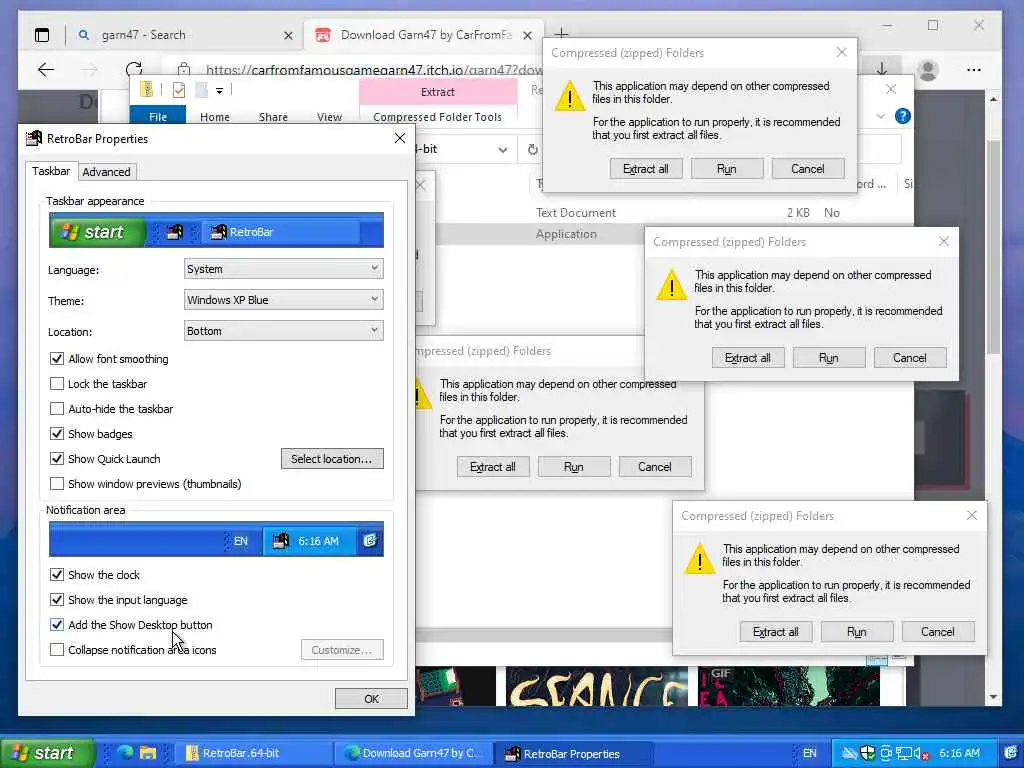
Task: Click Extract all in the dialog overlapping Edge's toolbar
Action: [646, 169]
